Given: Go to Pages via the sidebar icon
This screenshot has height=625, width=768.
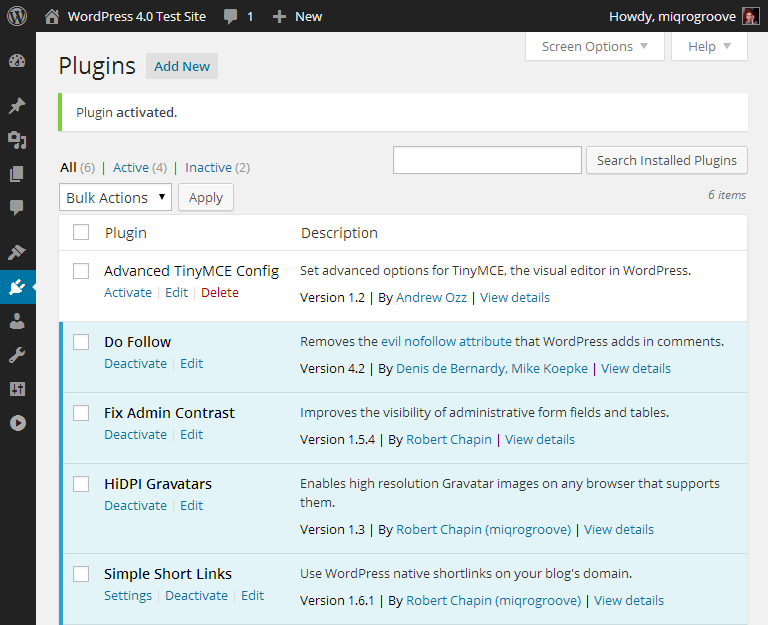Looking at the screenshot, I should pos(17,174).
